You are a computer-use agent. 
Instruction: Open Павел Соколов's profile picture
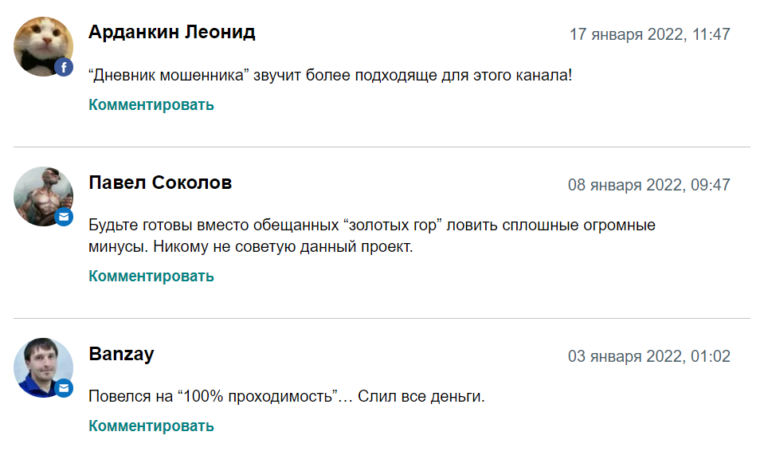pyautogui.click(x=41, y=194)
